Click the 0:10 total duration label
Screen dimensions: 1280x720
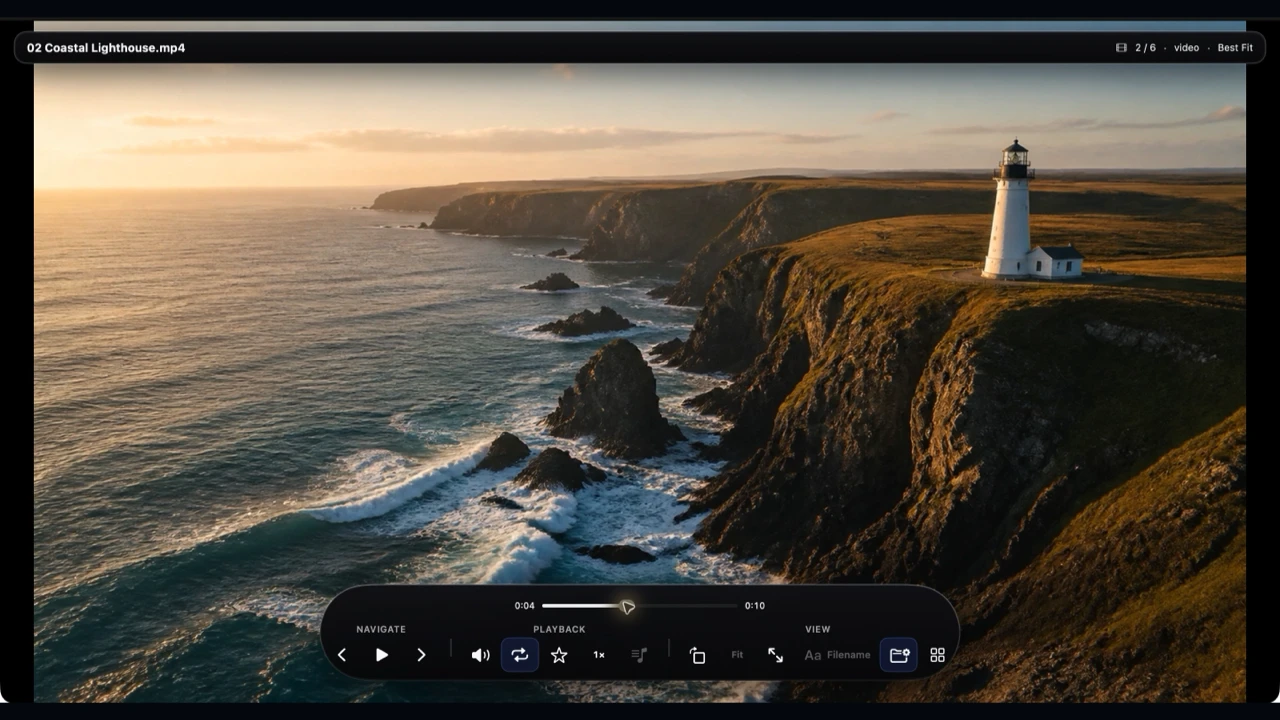tap(755, 606)
